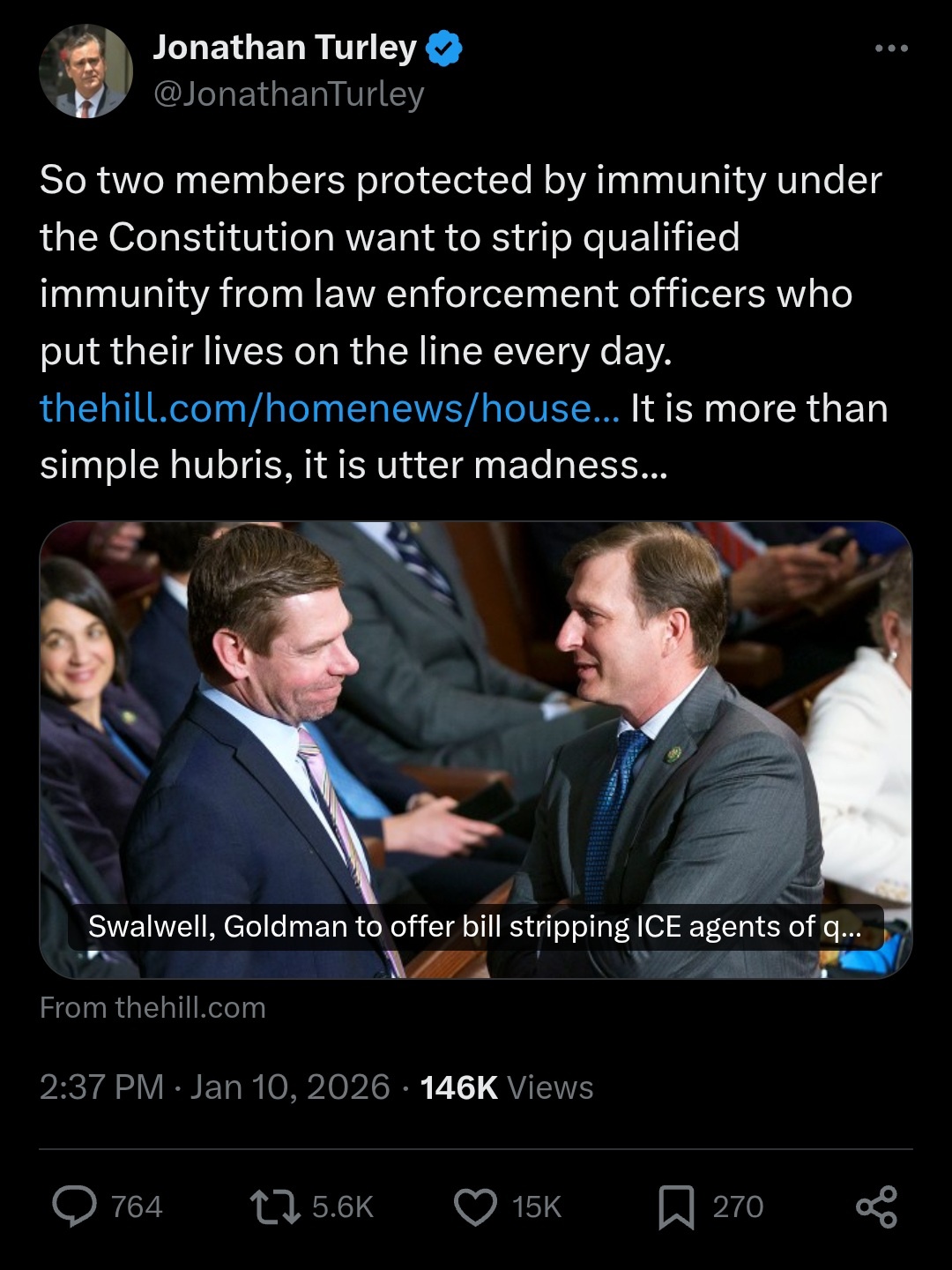Open Jonathan Turley's profile picture
Viewport: 952px width, 1270px height.
(86, 71)
